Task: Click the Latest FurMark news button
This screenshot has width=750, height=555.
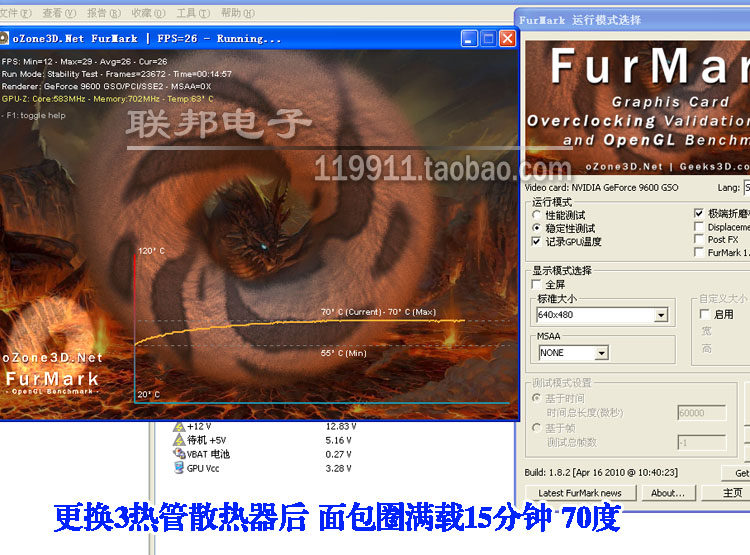Action: coord(579,493)
